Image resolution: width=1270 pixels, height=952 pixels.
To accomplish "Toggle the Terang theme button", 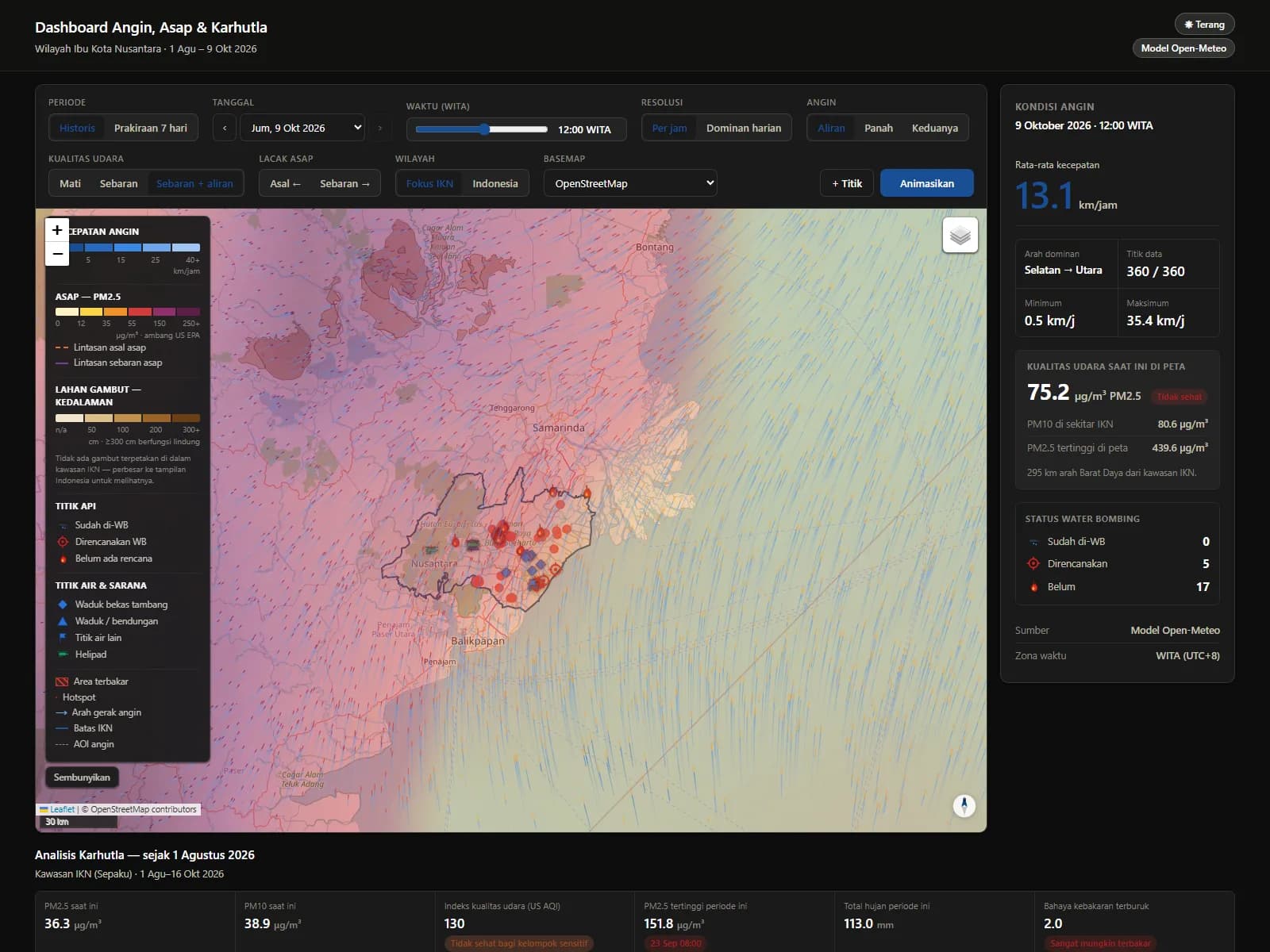I will [x=1204, y=25].
